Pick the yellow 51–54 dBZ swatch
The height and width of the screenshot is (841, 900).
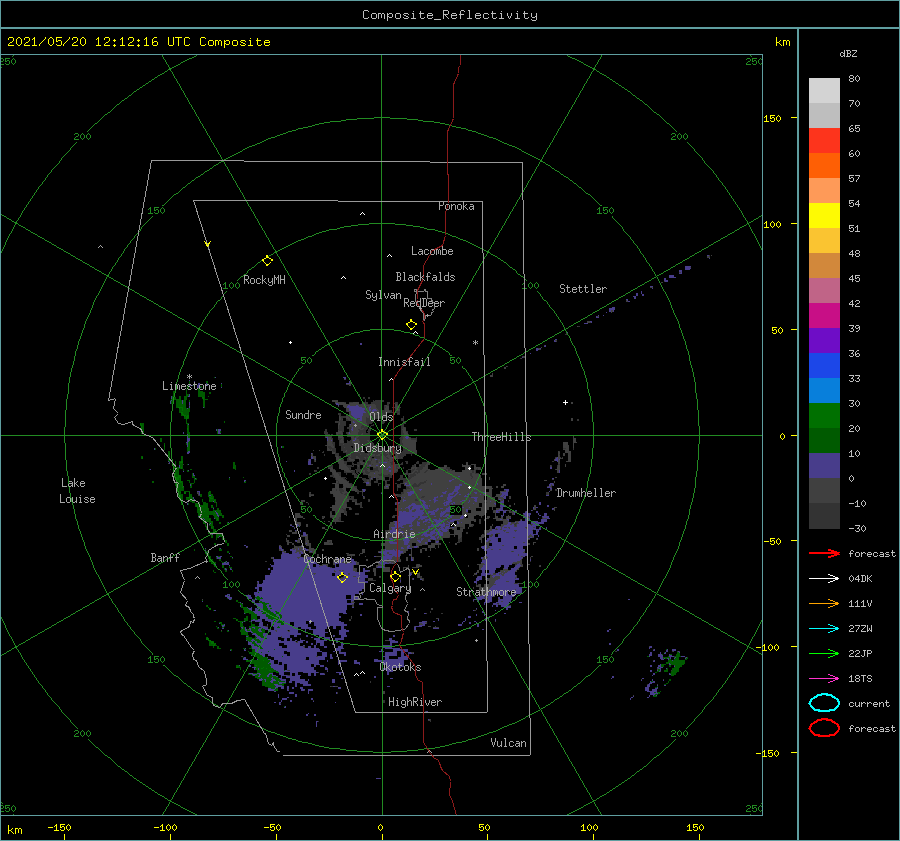824,216
